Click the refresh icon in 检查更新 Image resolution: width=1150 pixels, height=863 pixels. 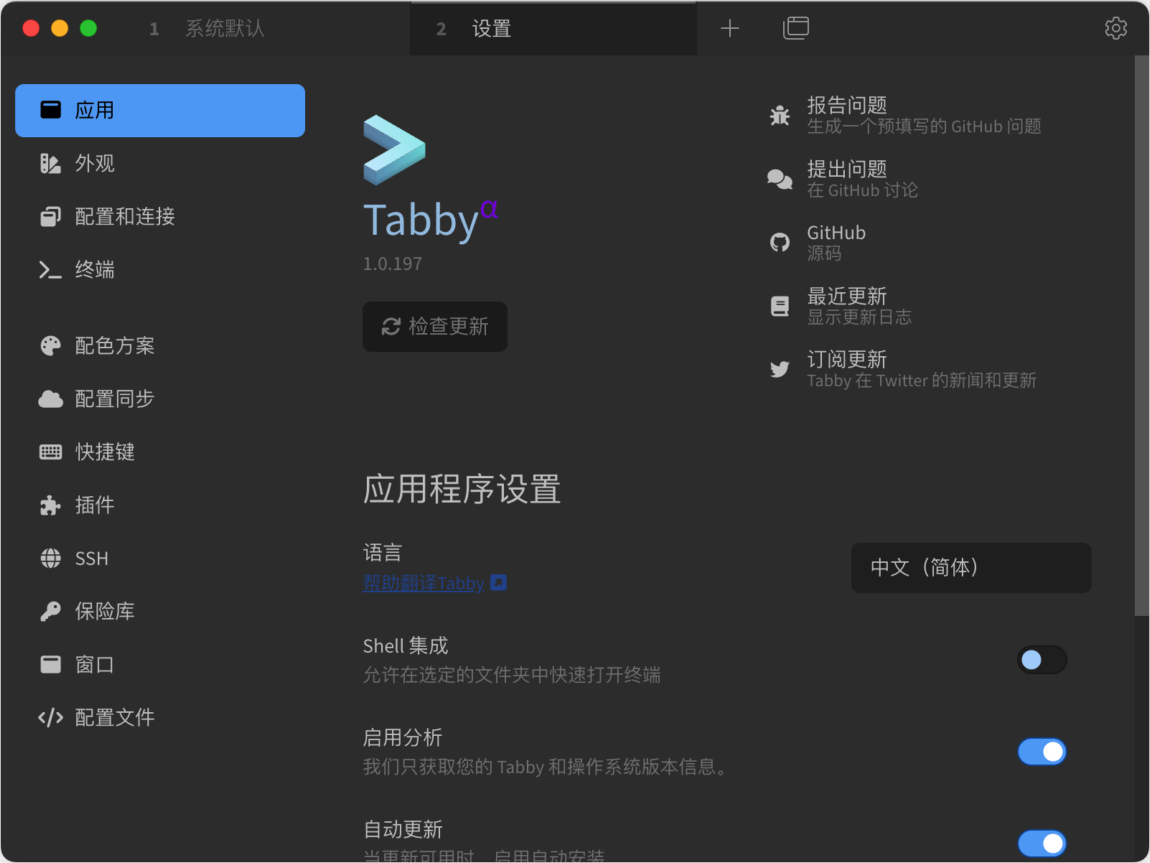391,326
